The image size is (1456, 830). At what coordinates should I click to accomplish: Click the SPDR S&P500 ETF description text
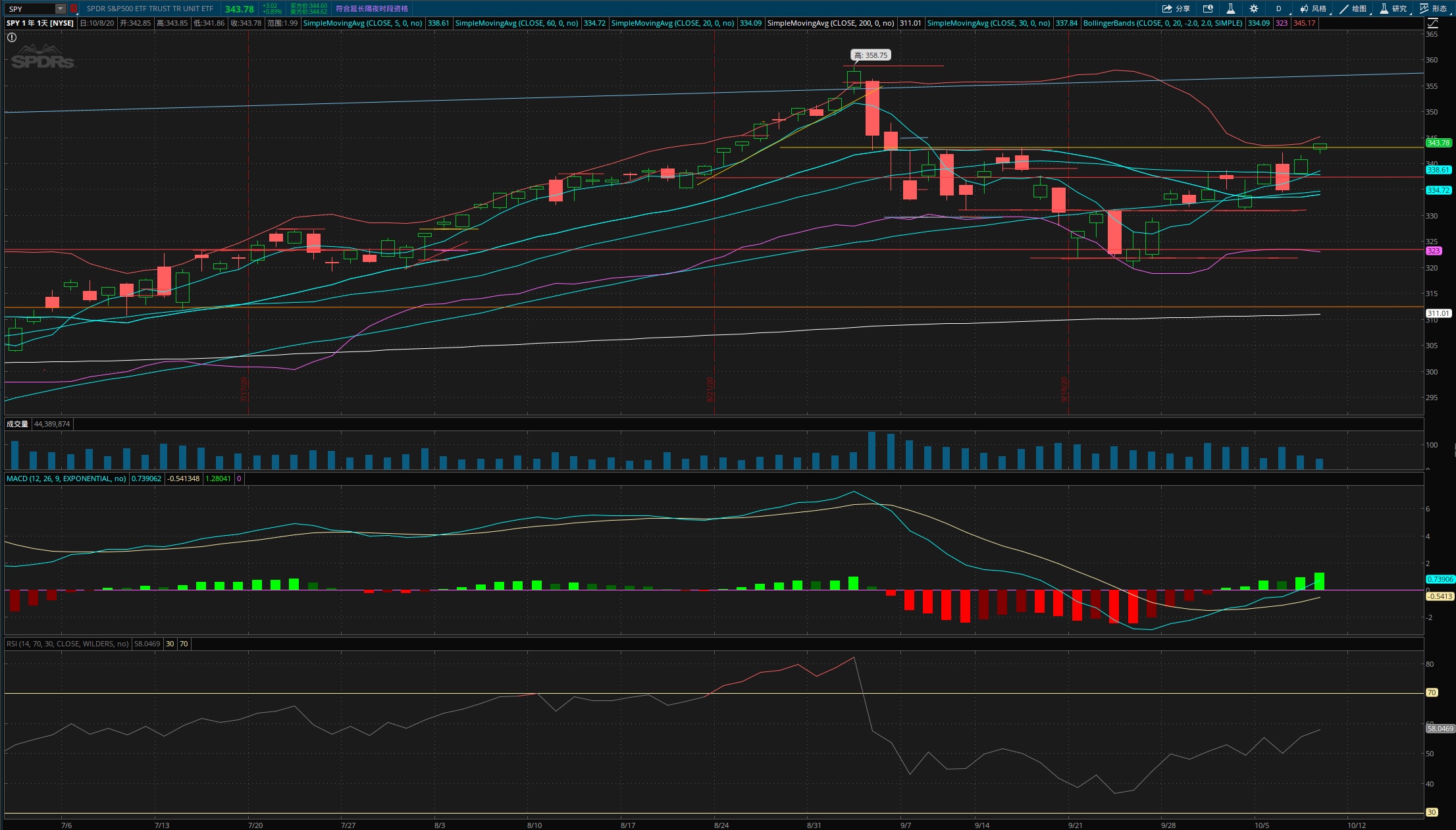click(x=150, y=9)
